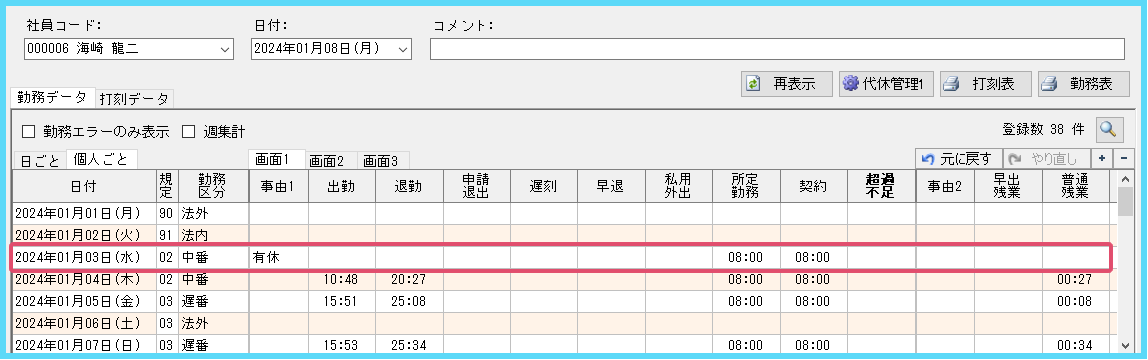Switch to the 打刻データ tab
Viewport: 1148px width, 360px height.
pyautogui.click(x=135, y=99)
